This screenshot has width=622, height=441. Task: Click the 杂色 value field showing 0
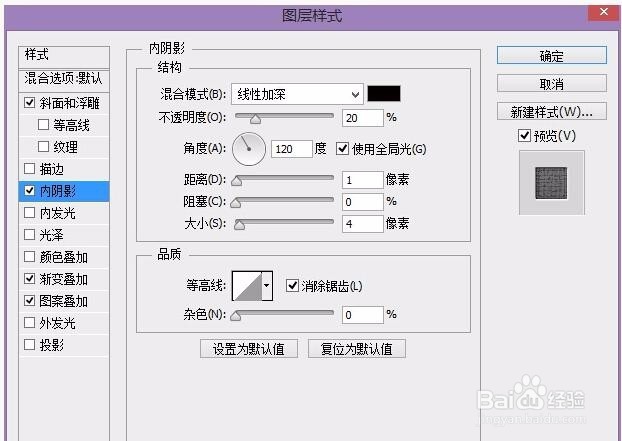tap(363, 315)
